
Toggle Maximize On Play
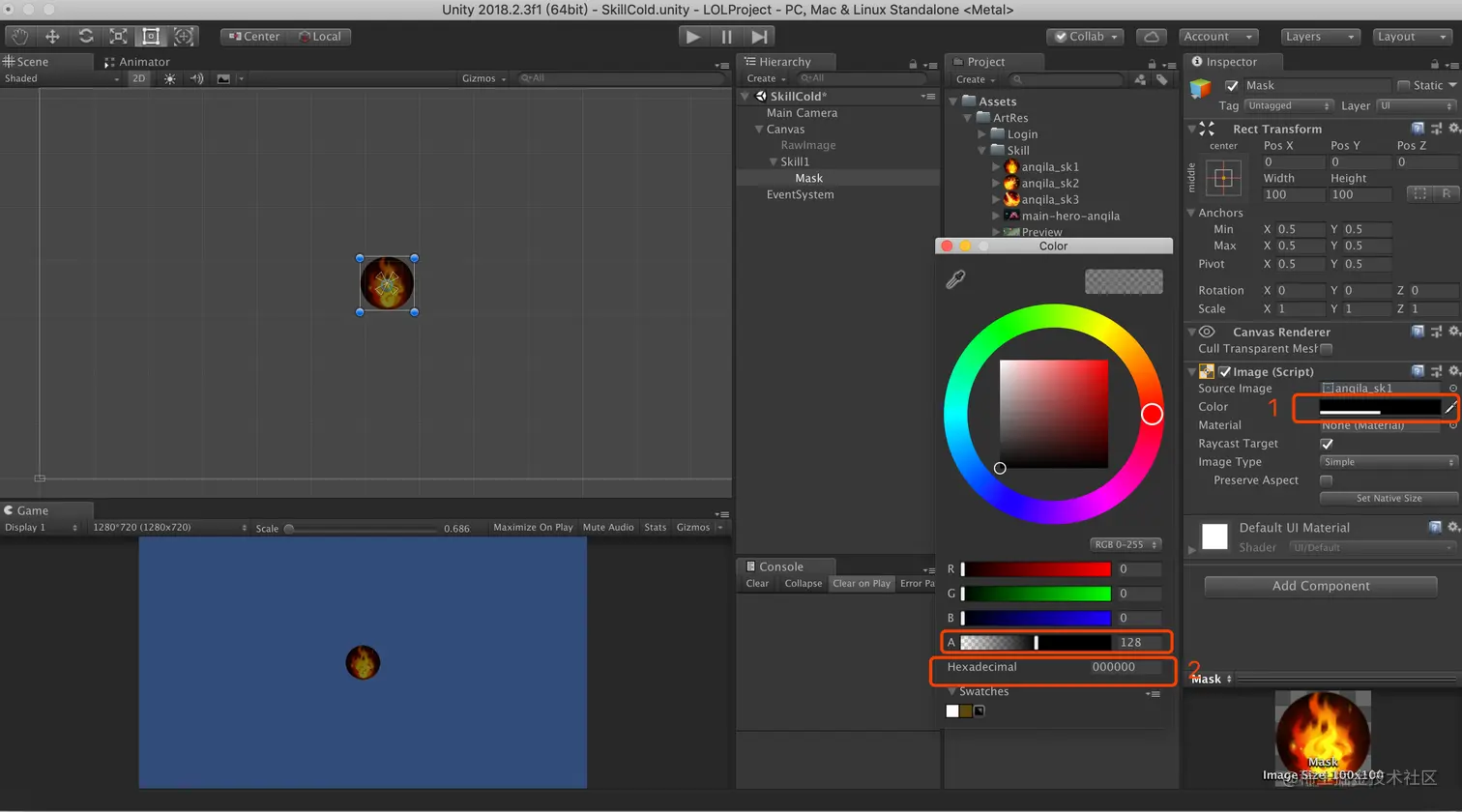[533, 528]
